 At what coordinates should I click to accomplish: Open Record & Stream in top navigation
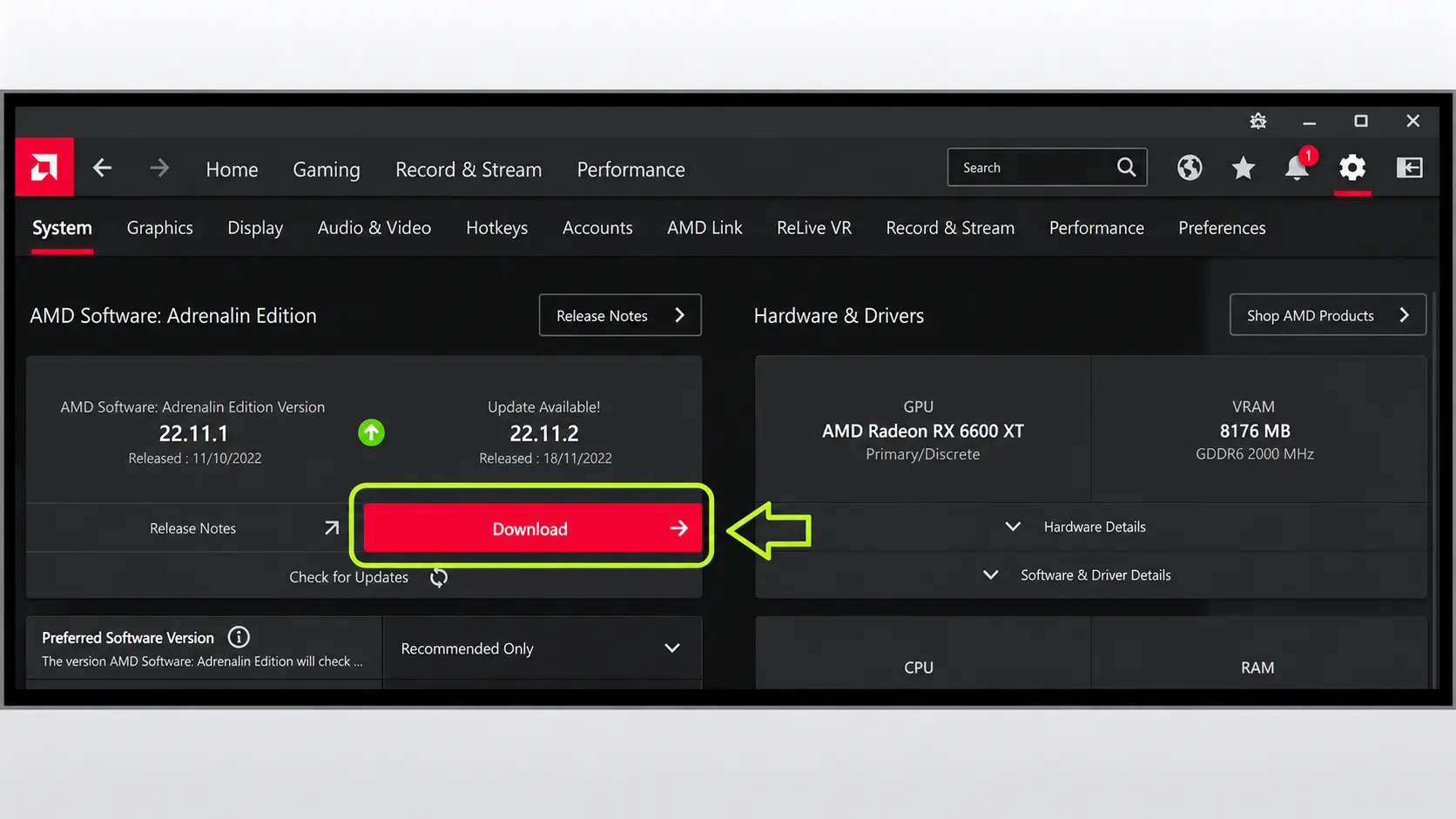coord(468,170)
